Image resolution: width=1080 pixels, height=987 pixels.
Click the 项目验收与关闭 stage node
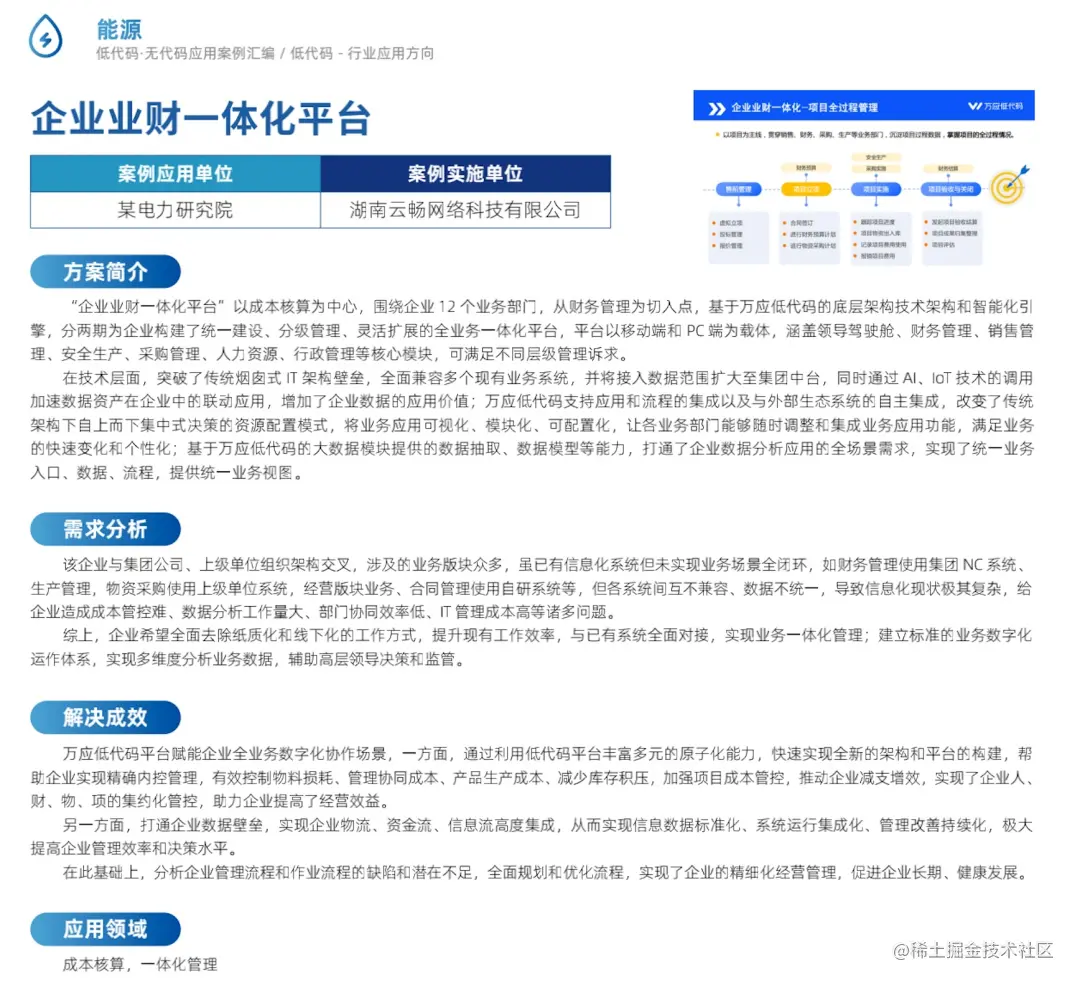[952, 189]
